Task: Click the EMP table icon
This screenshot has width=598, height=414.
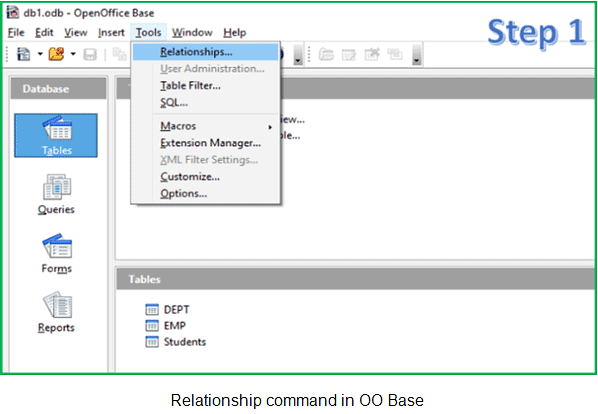Action: click(152, 326)
